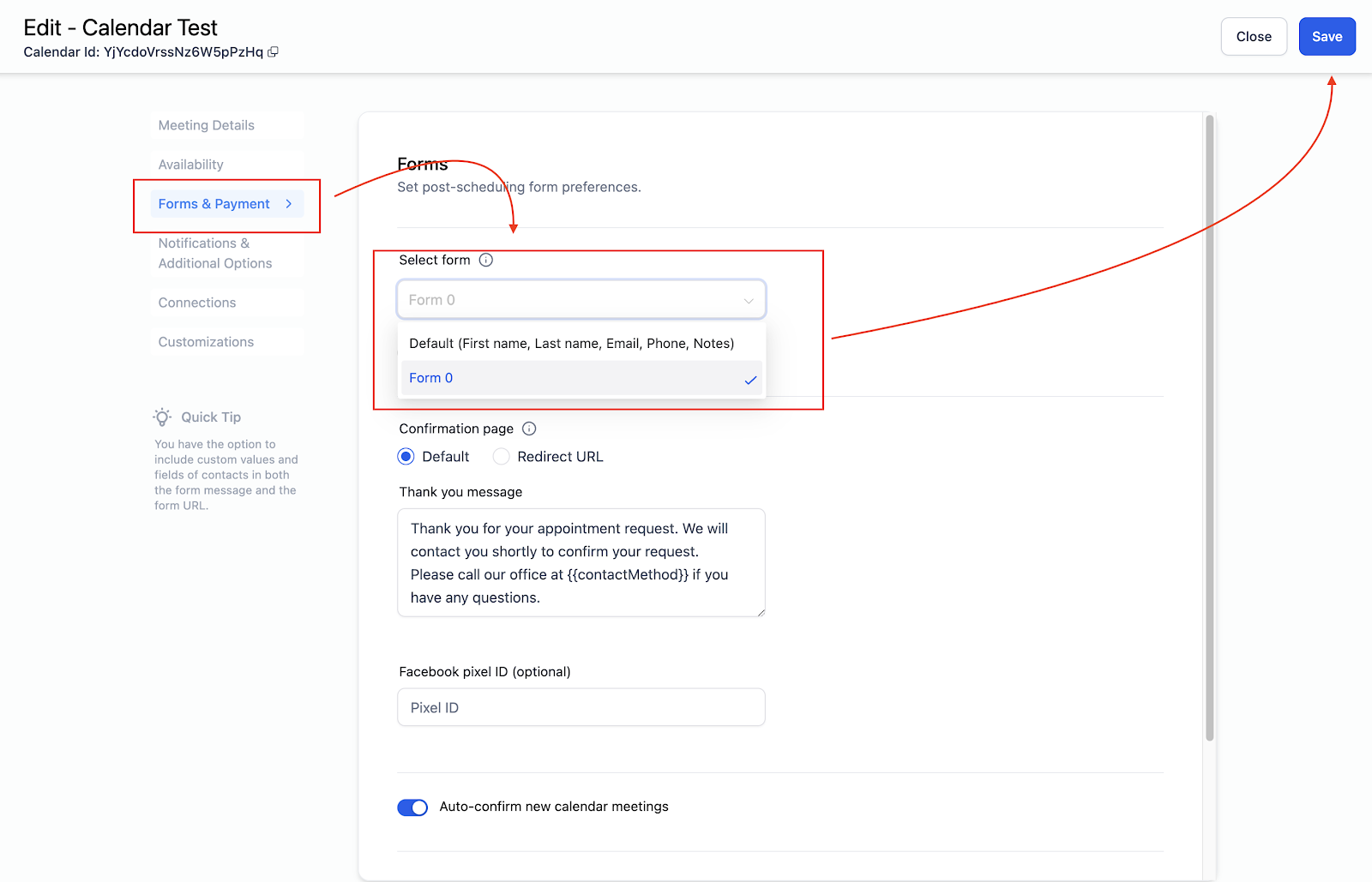
Task: Click the Quick Tip lightbulb icon
Action: tap(162, 417)
